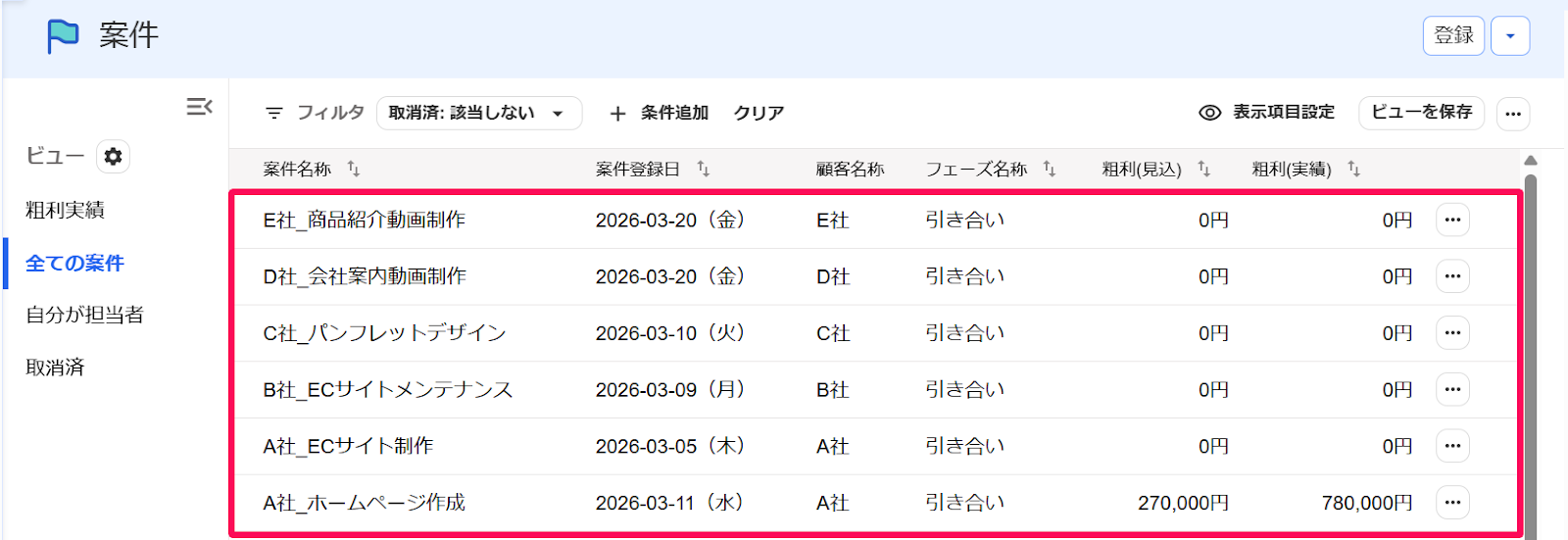
Task: Sort by 案件登録日 column arrows
Action: tap(704, 170)
